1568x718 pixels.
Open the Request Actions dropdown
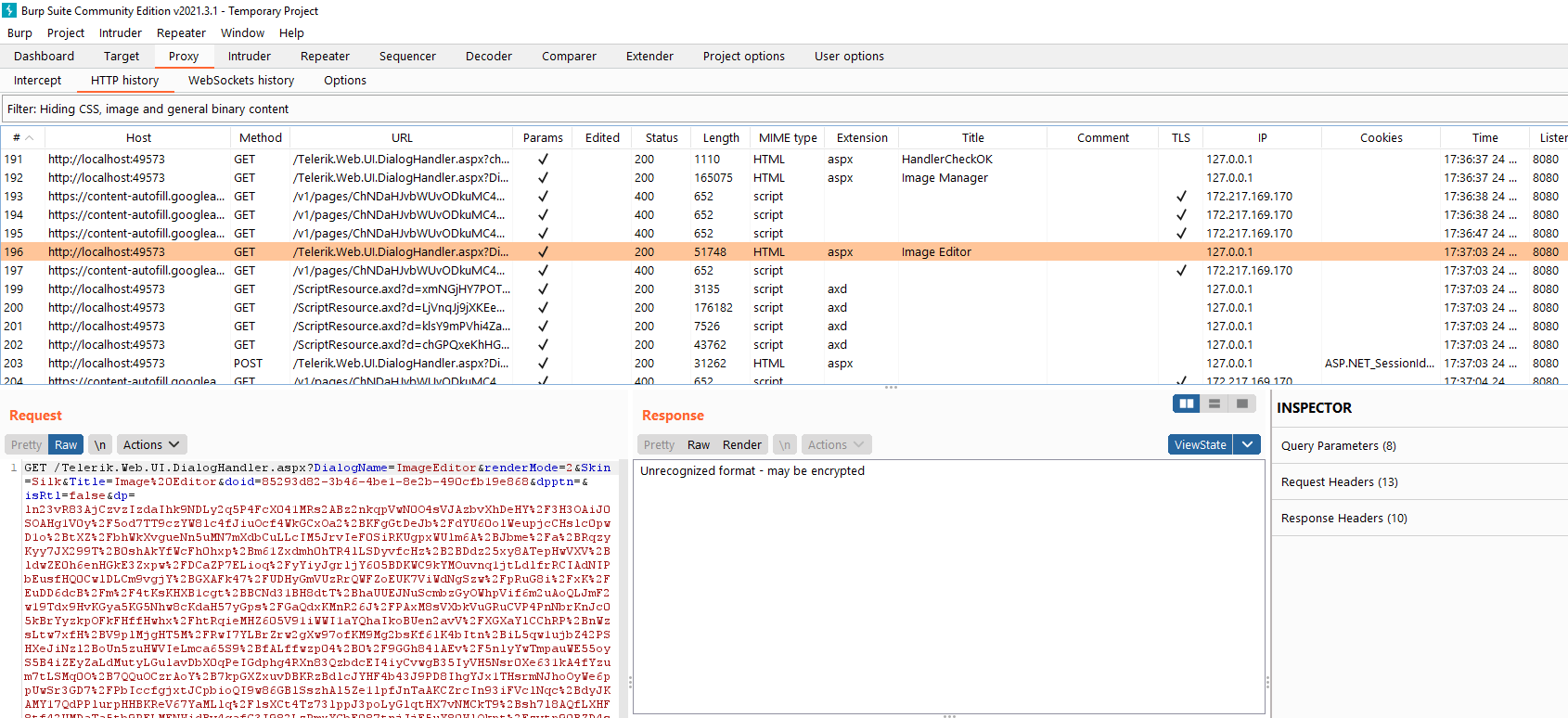coord(151,445)
